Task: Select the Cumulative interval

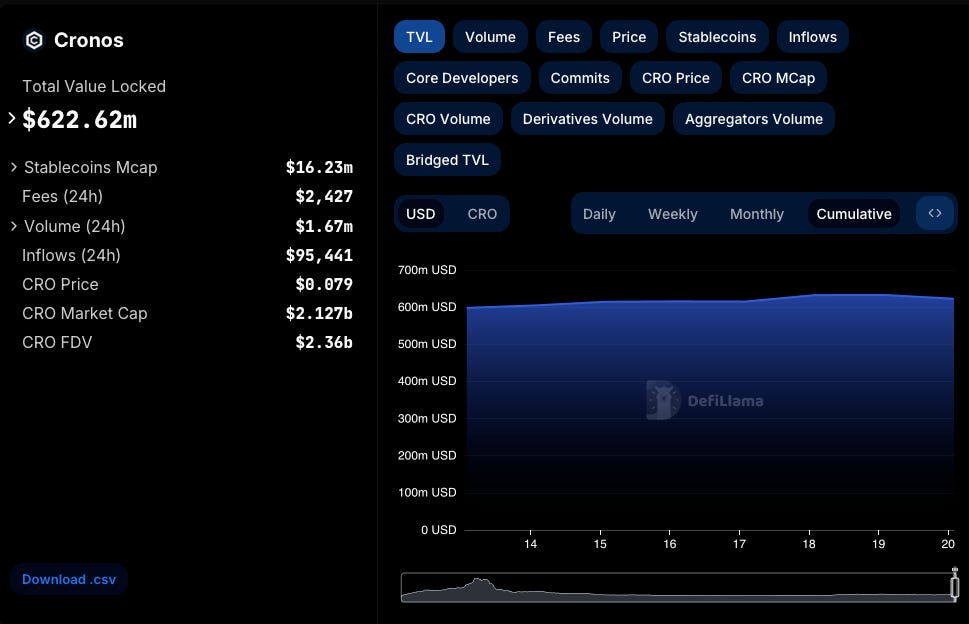Action: pyautogui.click(x=853, y=214)
